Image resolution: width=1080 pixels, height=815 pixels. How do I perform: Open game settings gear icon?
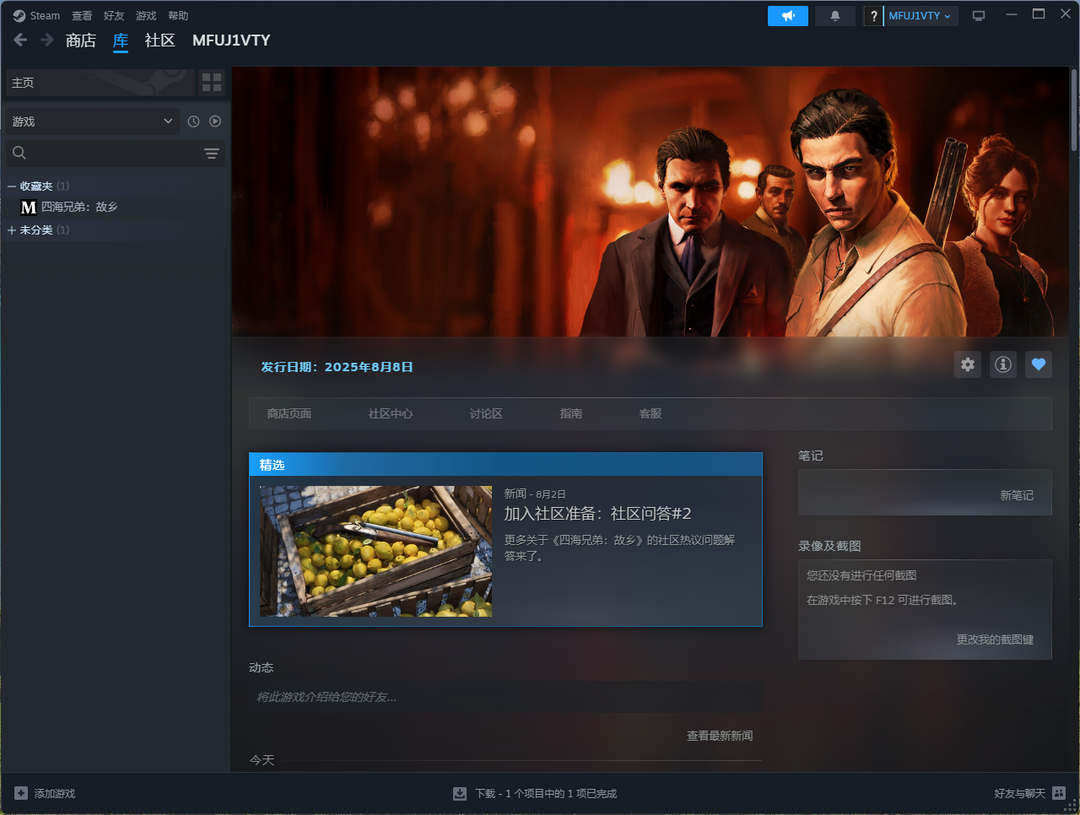[968, 364]
